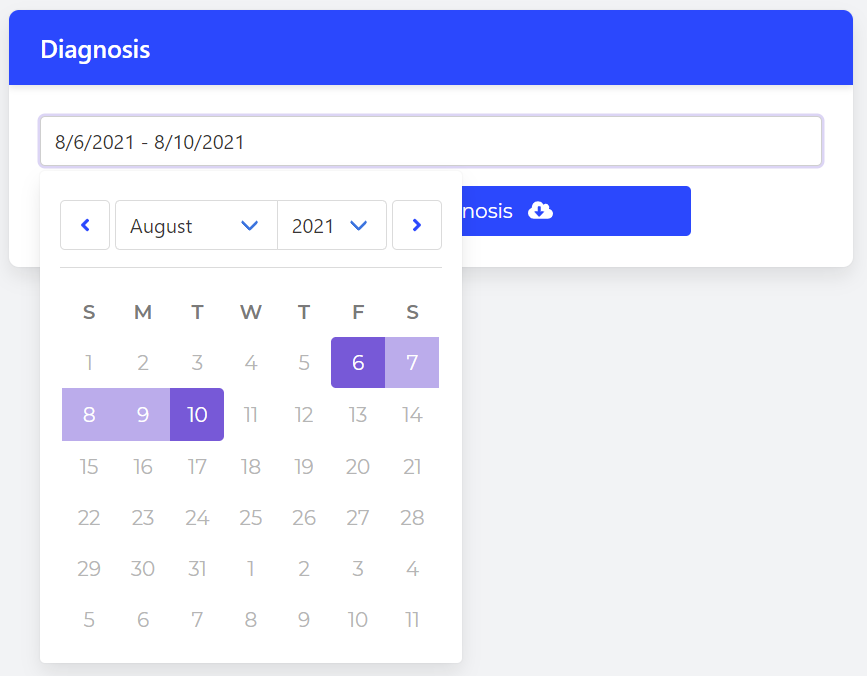Select August 6 start date
This screenshot has width=867, height=676.
(358, 363)
